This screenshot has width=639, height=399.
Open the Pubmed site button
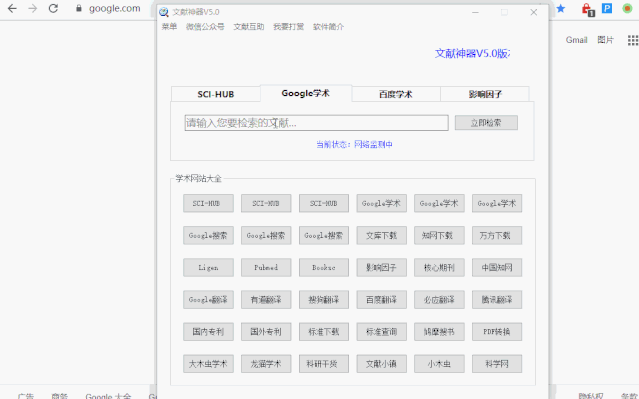(266, 268)
